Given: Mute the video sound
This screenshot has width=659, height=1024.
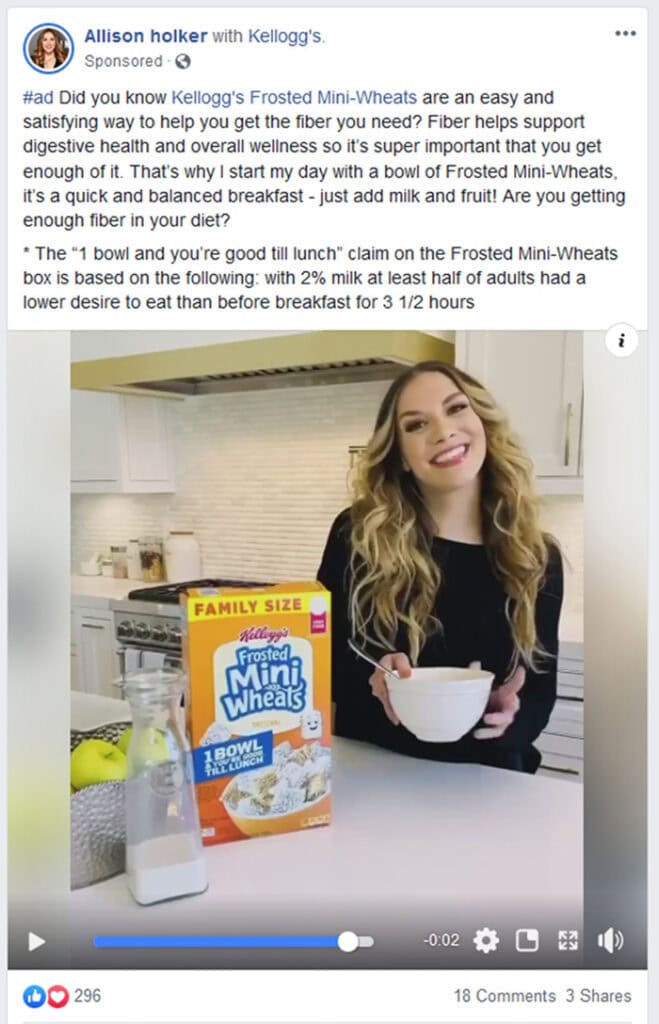Looking at the screenshot, I should [611, 940].
